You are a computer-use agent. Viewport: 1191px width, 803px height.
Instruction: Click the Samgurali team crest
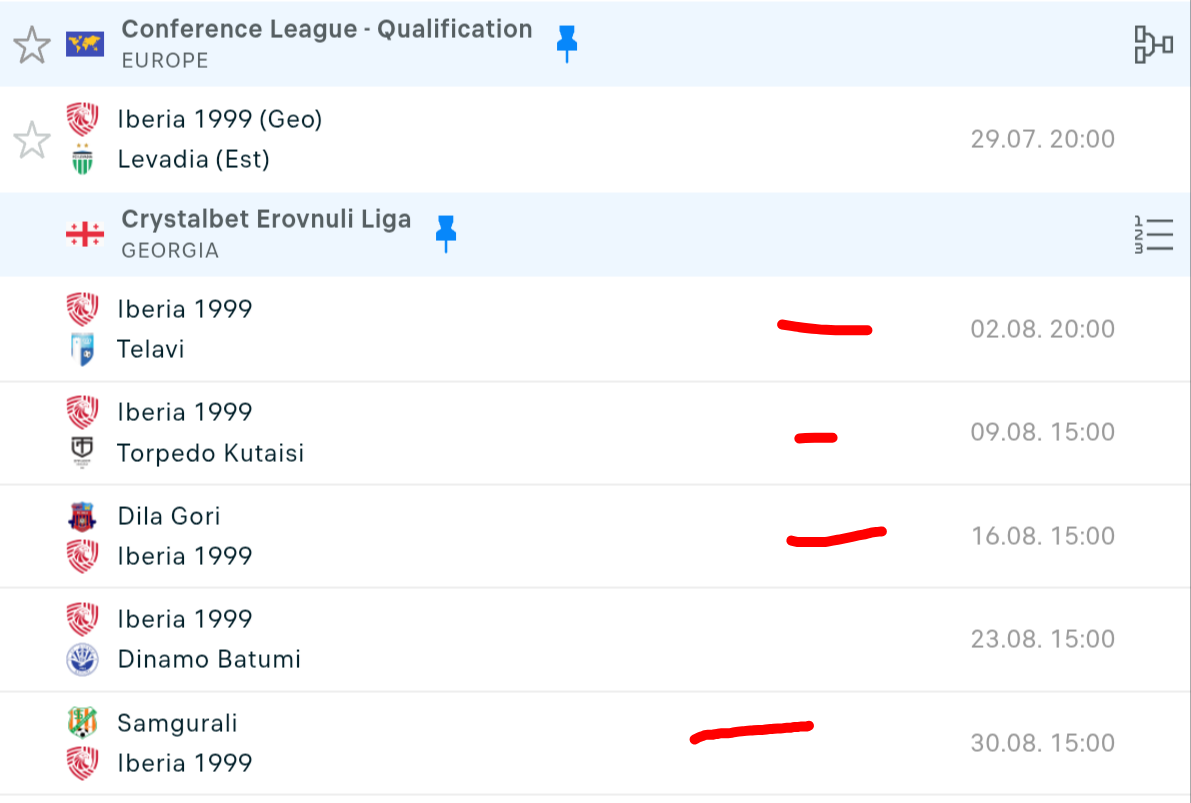[x=82, y=722]
